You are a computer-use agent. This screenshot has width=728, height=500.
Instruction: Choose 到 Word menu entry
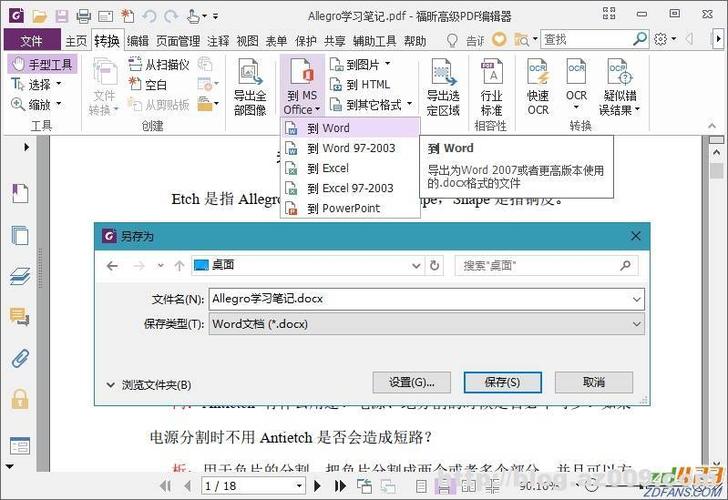click(x=351, y=128)
